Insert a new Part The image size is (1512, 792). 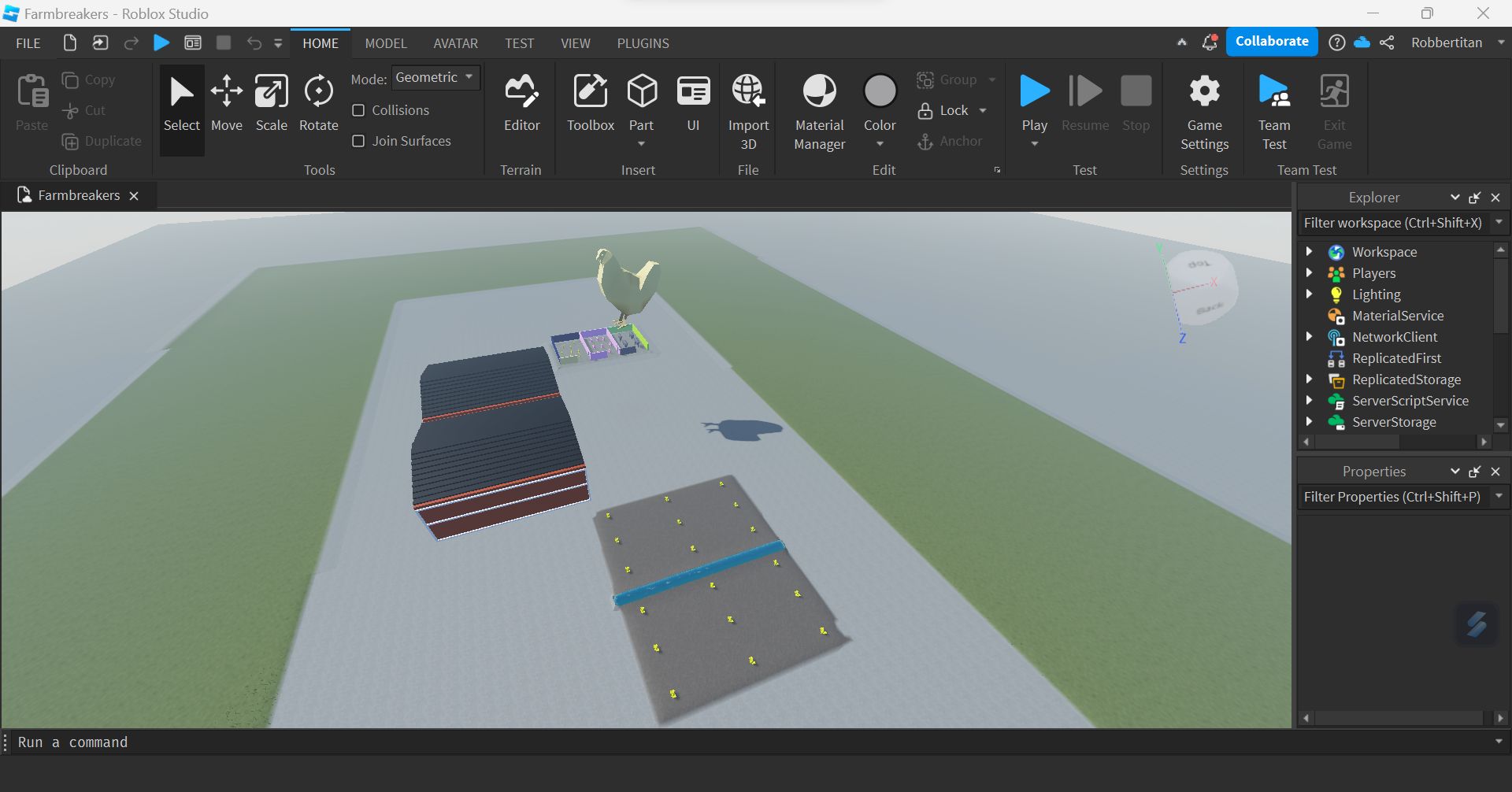[x=642, y=93]
